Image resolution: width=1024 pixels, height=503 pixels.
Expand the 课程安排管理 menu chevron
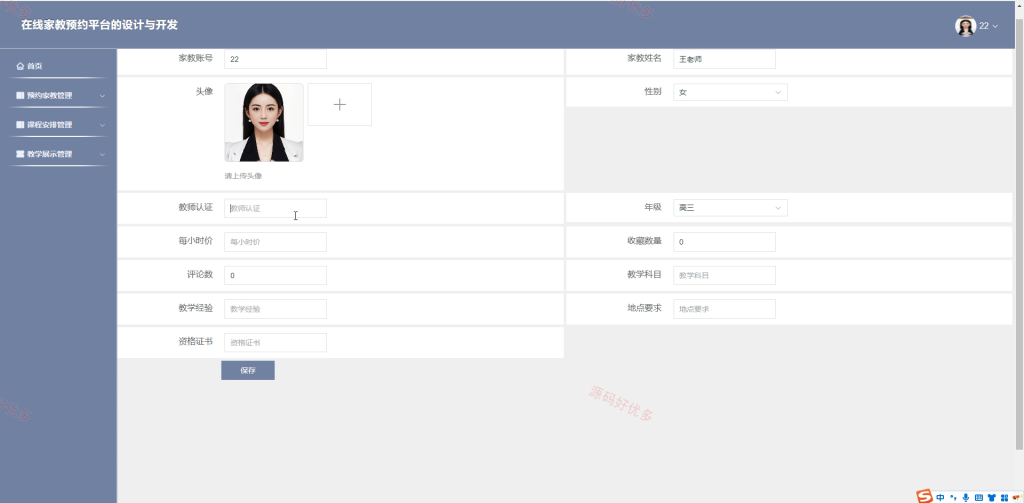(x=103, y=125)
